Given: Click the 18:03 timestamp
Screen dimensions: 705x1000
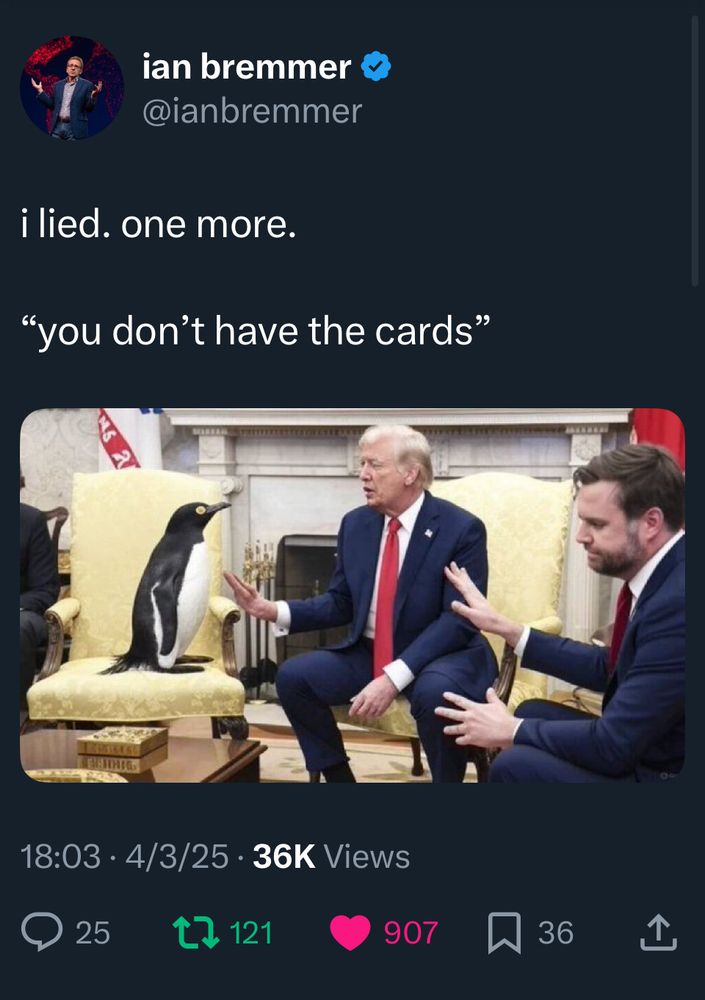Looking at the screenshot, I should coord(60,856).
